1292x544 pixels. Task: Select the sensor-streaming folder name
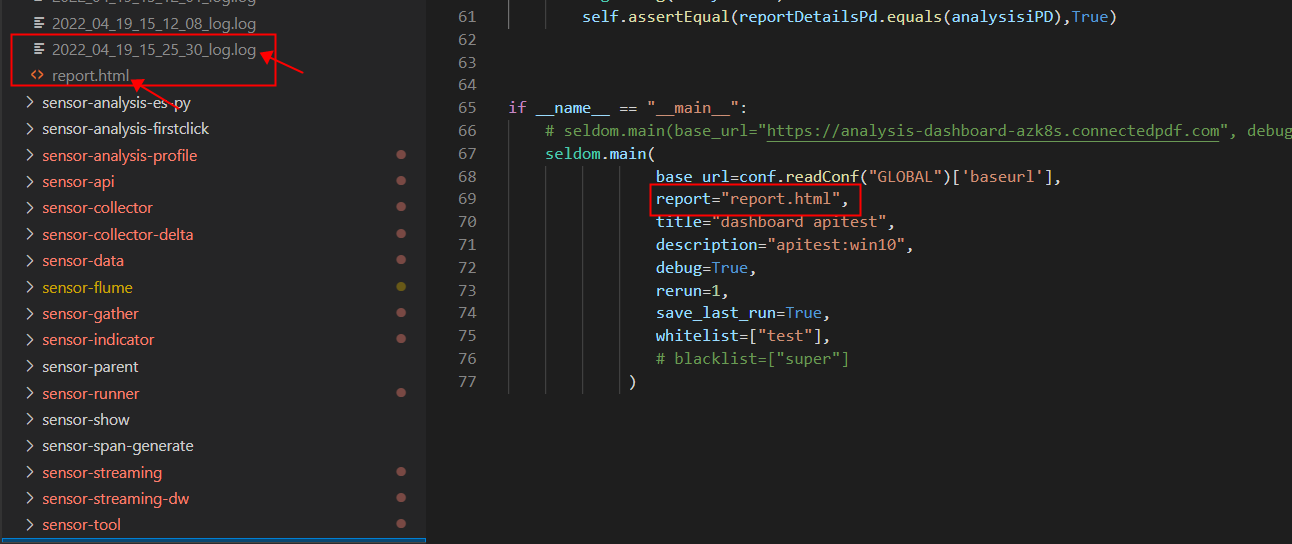coord(102,472)
